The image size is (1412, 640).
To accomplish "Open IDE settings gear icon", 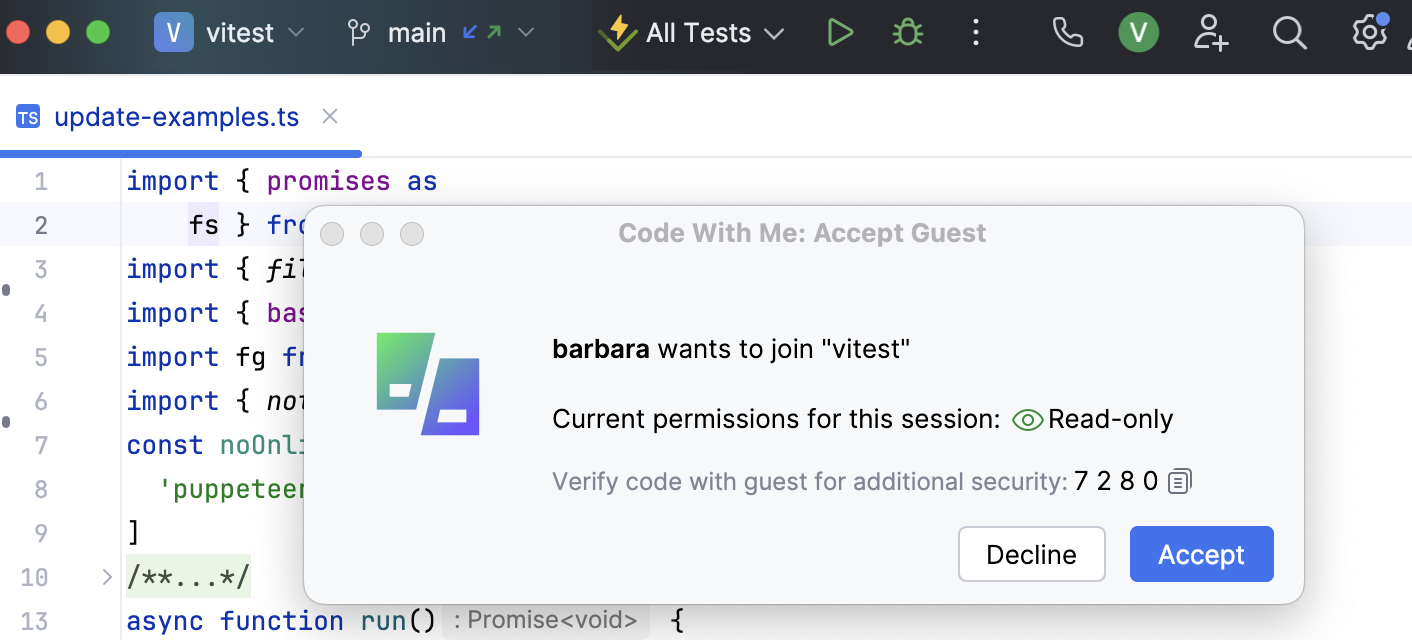I will (1368, 33).
